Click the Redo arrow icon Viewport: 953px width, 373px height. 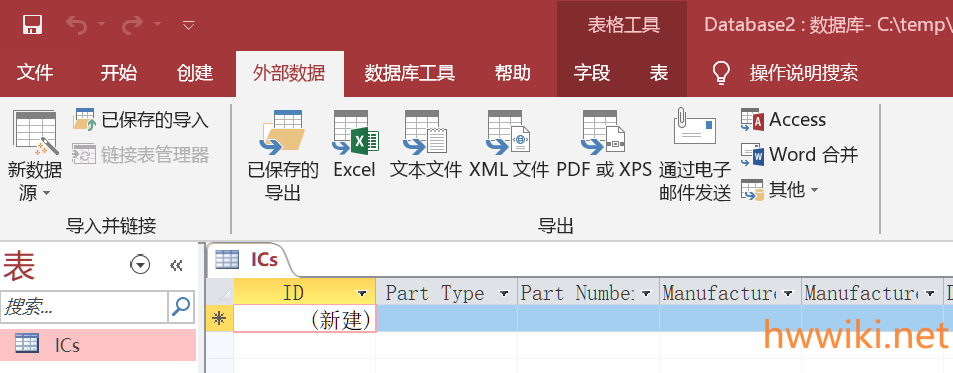click(x=132, y=25)
